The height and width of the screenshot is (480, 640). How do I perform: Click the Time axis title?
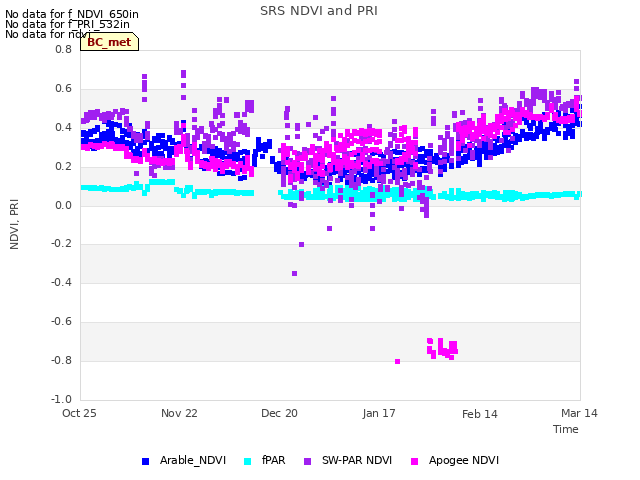pos(566,429)
